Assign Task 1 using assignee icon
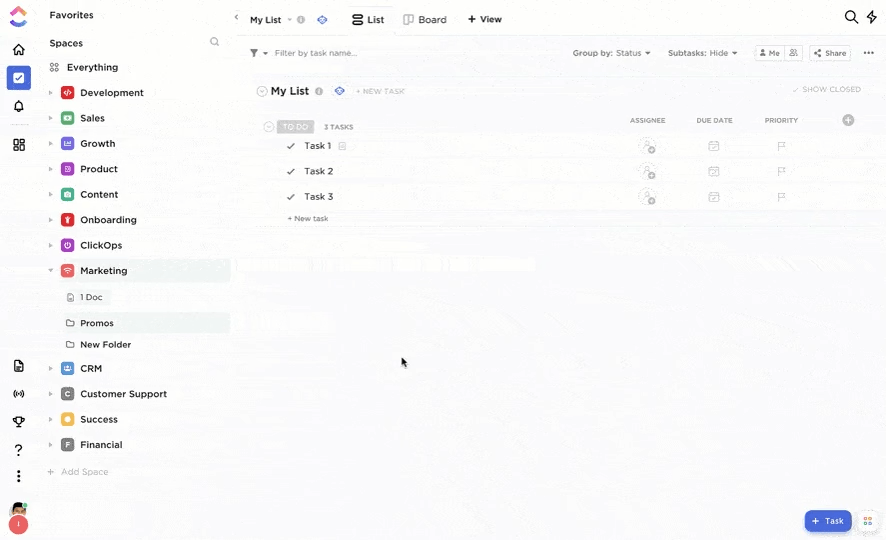The image size is (886, 540). 647,146
